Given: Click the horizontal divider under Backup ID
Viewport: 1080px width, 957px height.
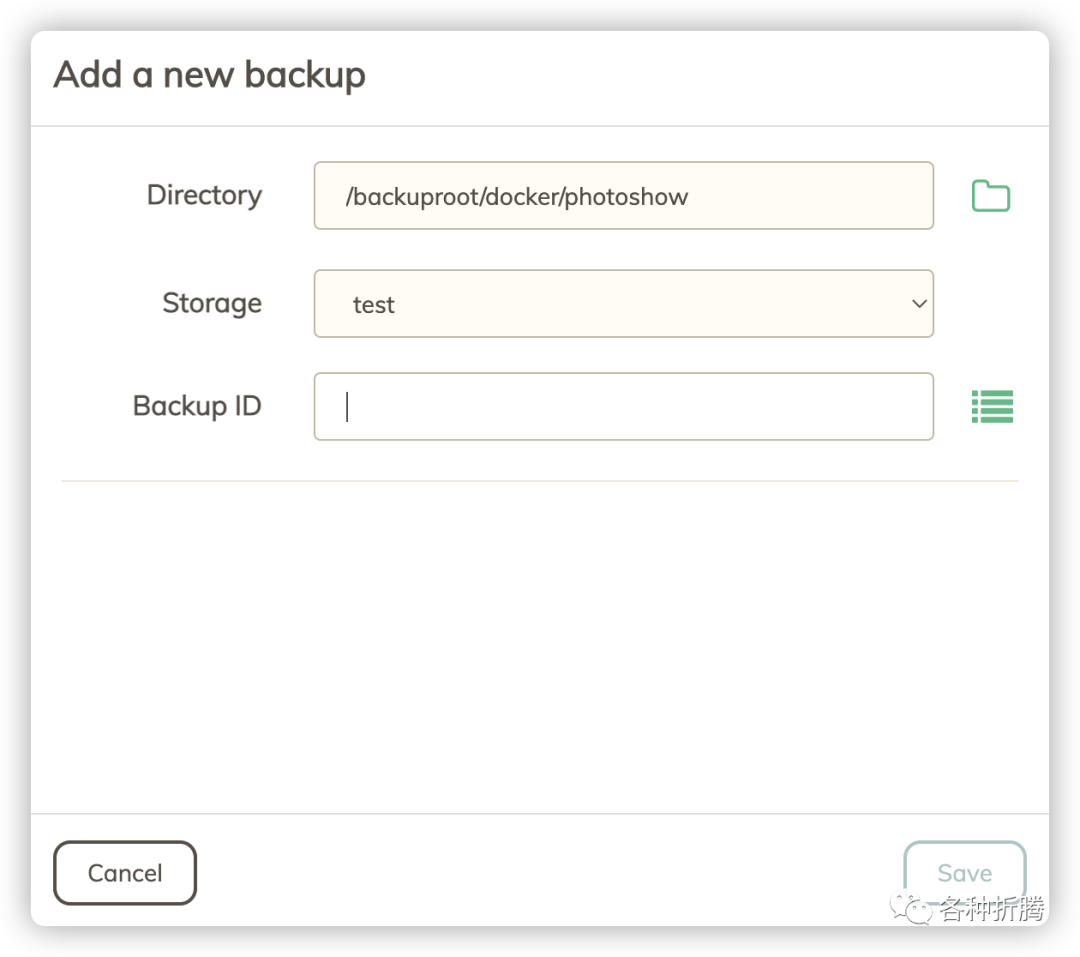Looking at the screenshot, I should (540, 481).
